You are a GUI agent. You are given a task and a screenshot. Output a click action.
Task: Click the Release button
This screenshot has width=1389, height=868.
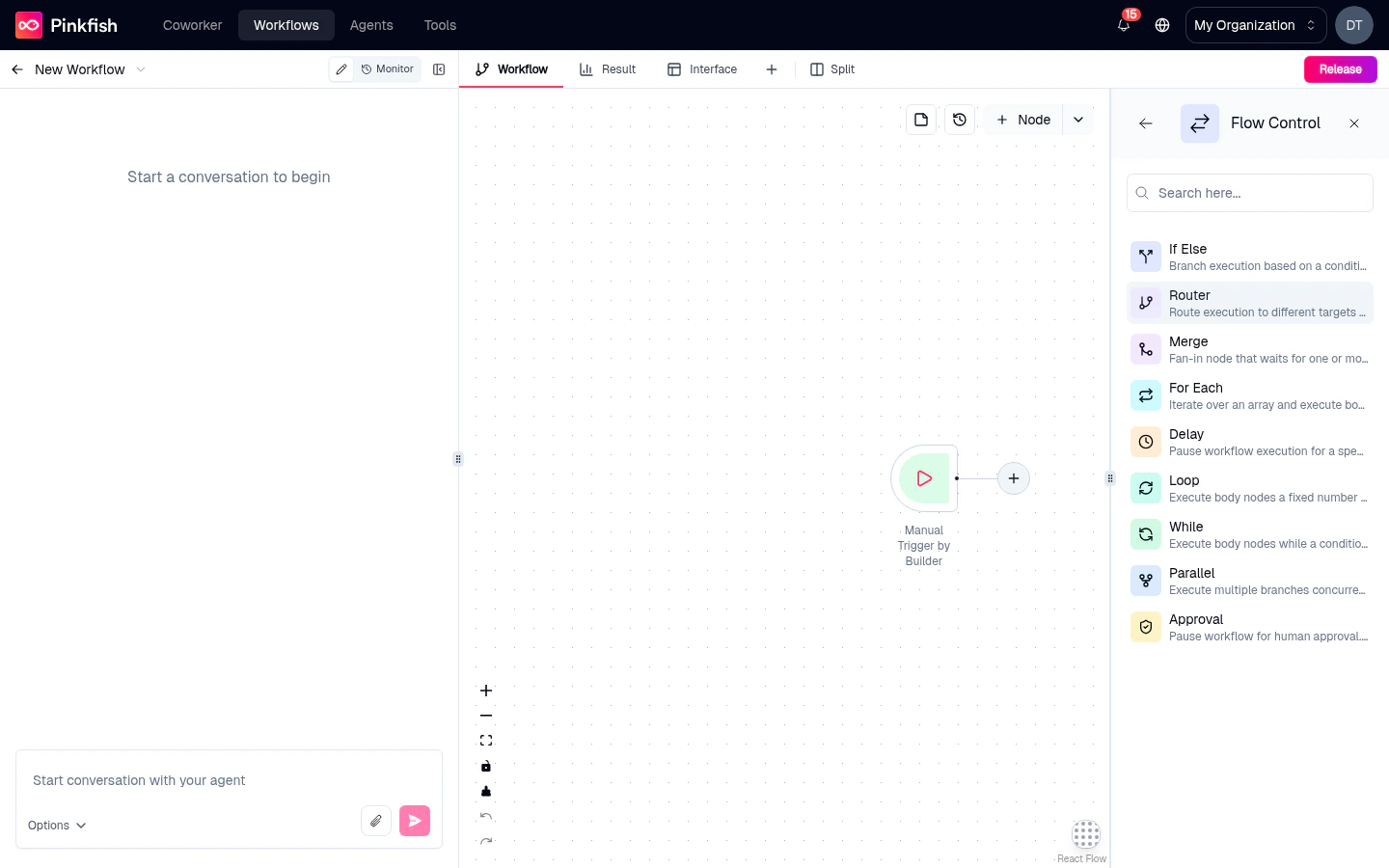coord(1340,69)
